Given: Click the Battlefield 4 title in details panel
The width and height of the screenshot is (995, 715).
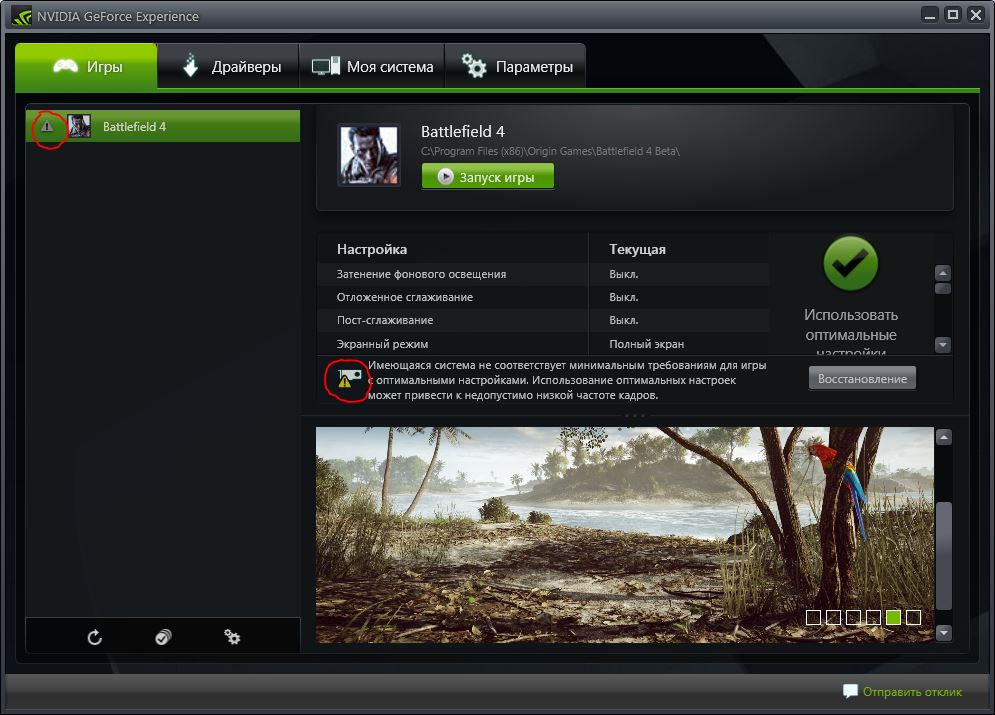Looking at the screenshot, I should pyautogui.click(x=463, y=131).
